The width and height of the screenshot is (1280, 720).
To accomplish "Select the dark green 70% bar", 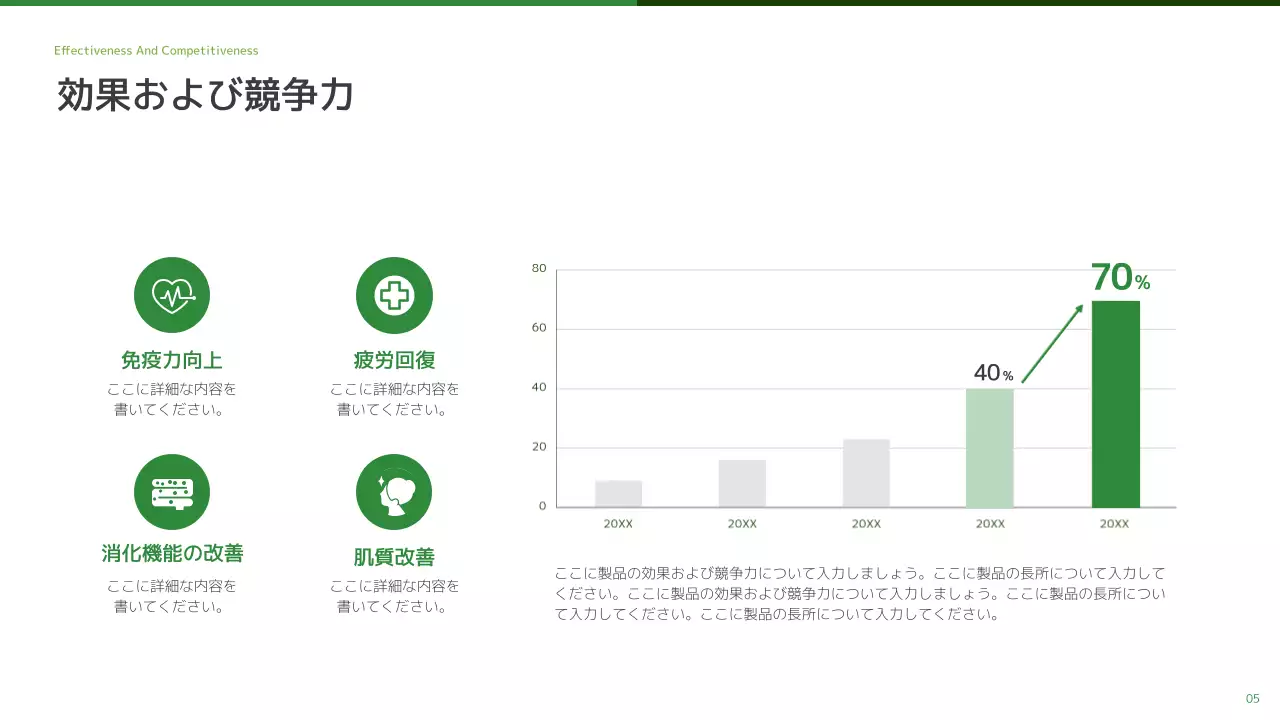I will pos(1115,404).
